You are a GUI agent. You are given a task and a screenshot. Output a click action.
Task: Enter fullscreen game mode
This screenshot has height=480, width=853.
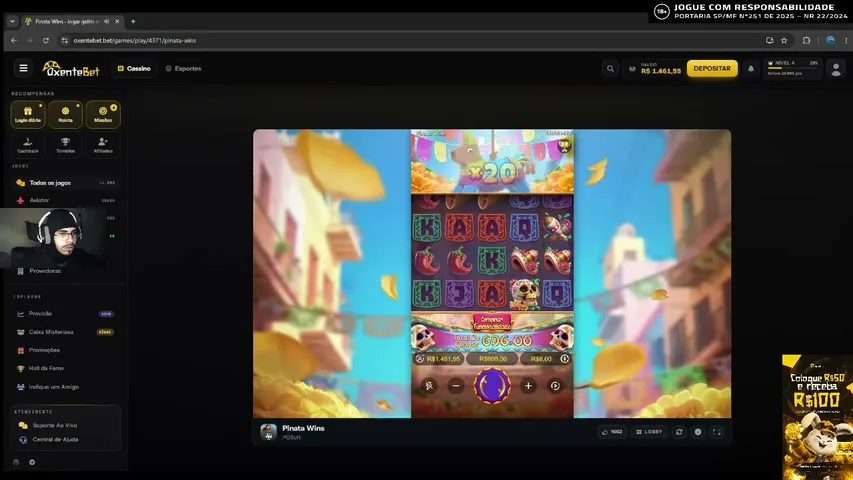[716, 432]
